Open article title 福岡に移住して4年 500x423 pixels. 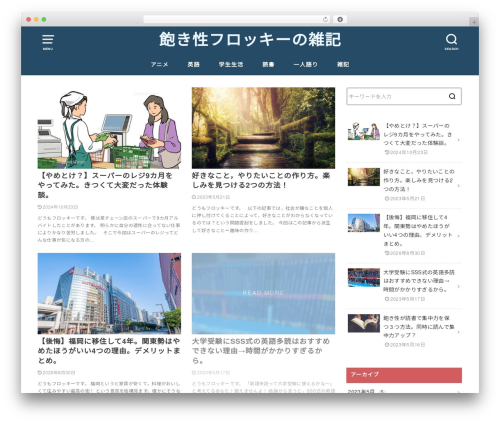pos(109,351)
